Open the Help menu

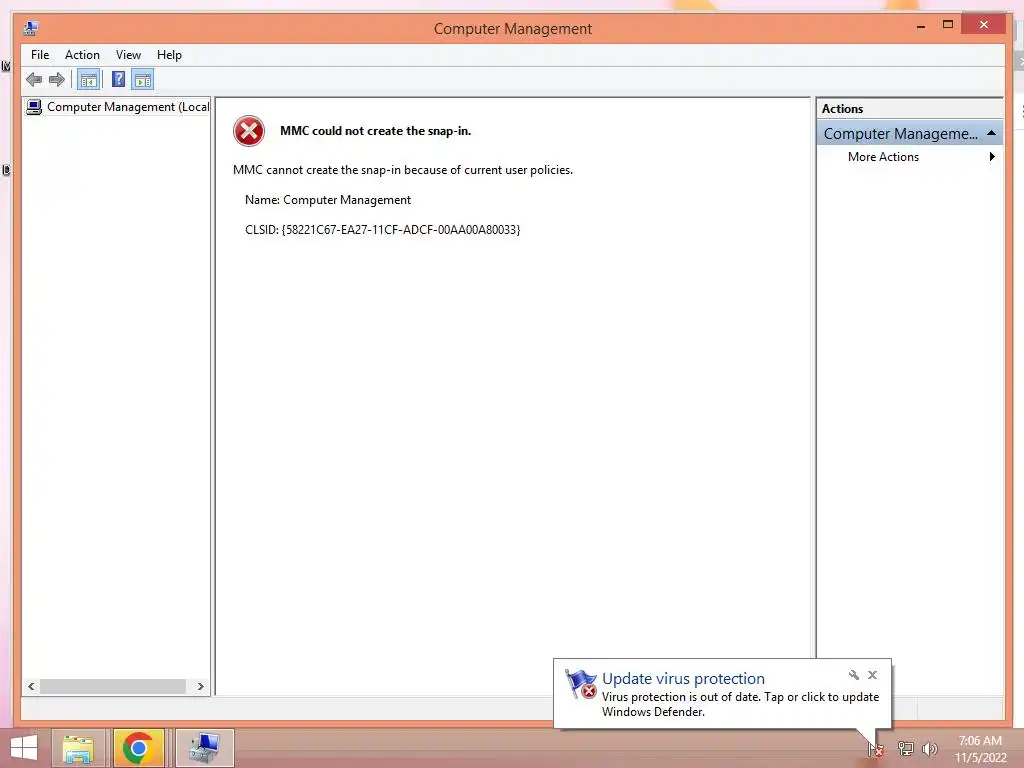coord(169,55)
